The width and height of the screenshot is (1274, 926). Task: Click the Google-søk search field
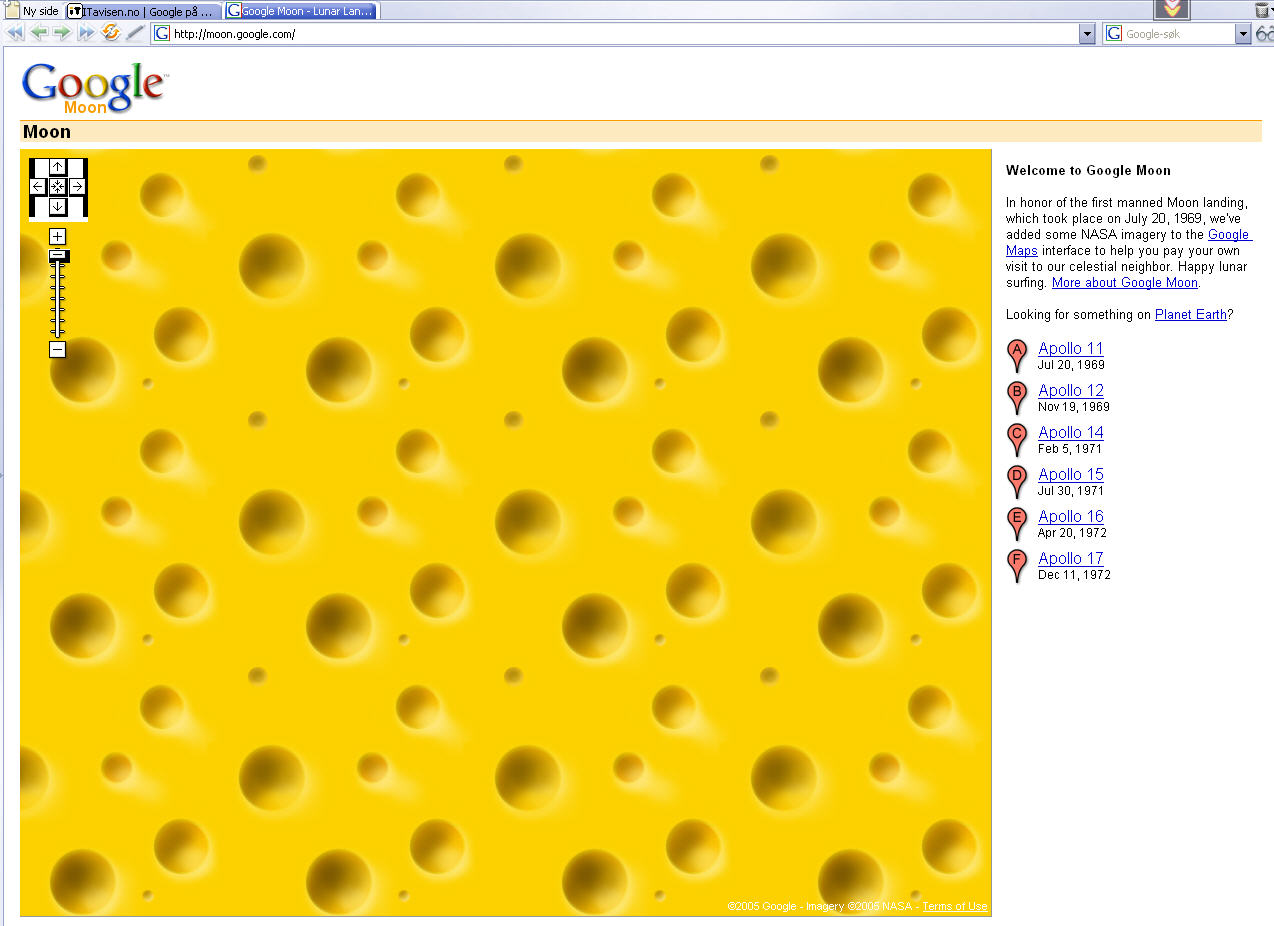pyautogui.click(x=1178, y=34)
